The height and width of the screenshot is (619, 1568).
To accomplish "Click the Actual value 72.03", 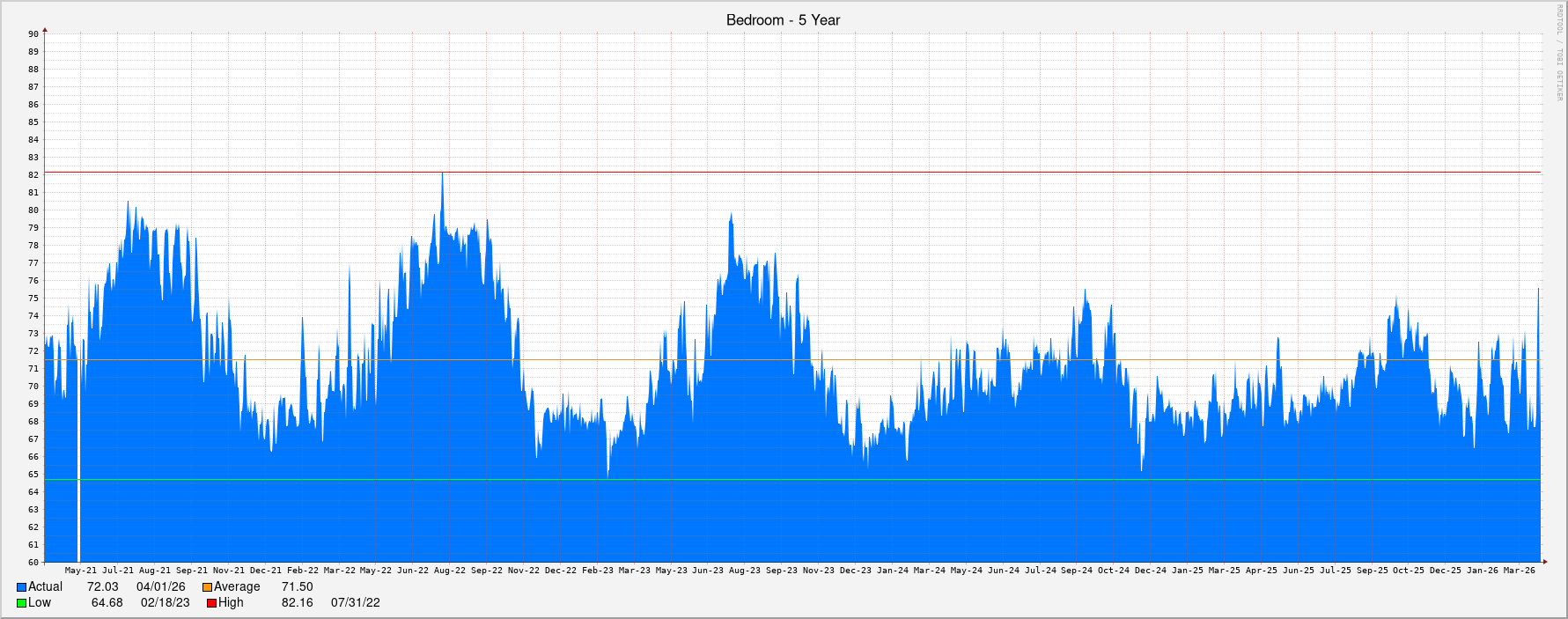I will tap(102, 587).
